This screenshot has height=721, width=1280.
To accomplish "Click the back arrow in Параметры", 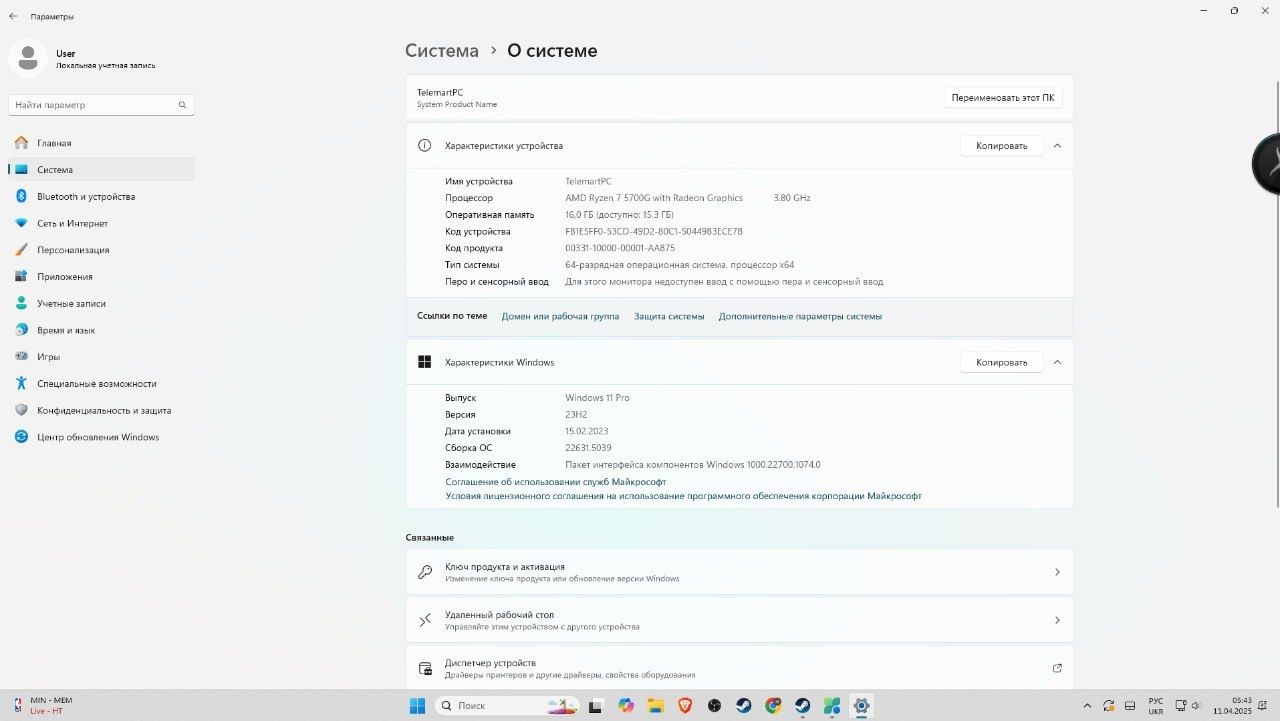I will point(13,16).
